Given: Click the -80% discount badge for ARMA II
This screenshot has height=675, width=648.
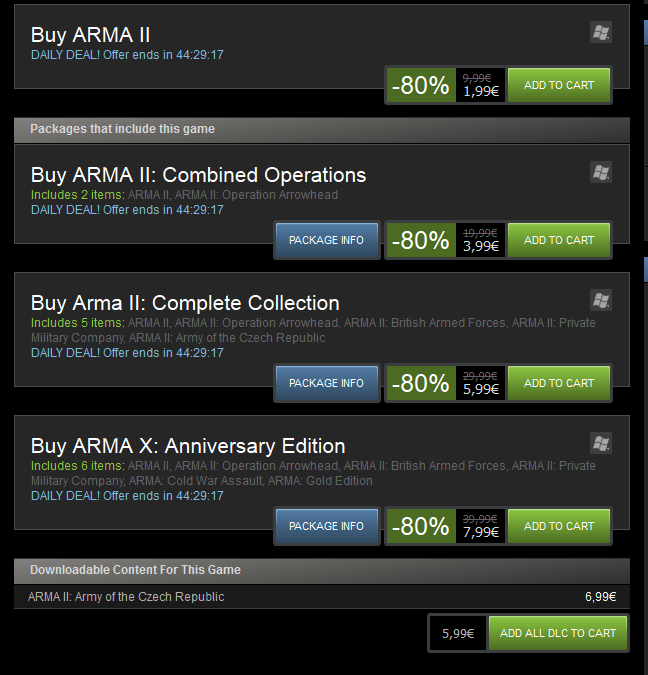Looking at the screenshot, I should tap(421, 85).
